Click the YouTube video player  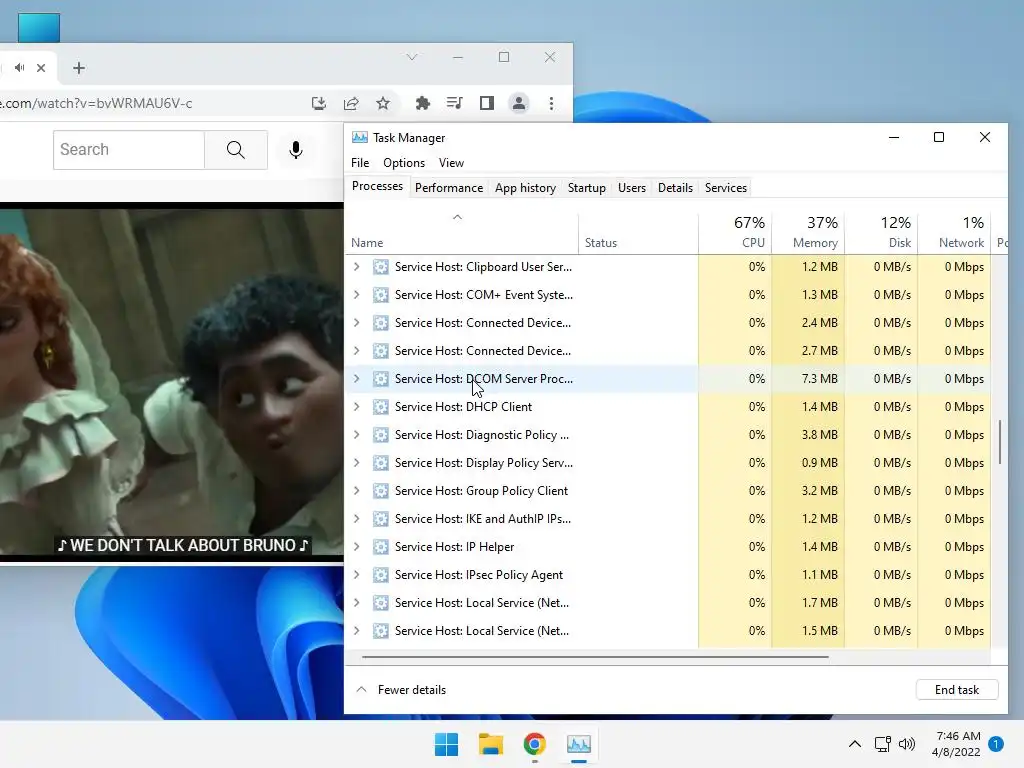pyautogui.click(x=172, y=381)
